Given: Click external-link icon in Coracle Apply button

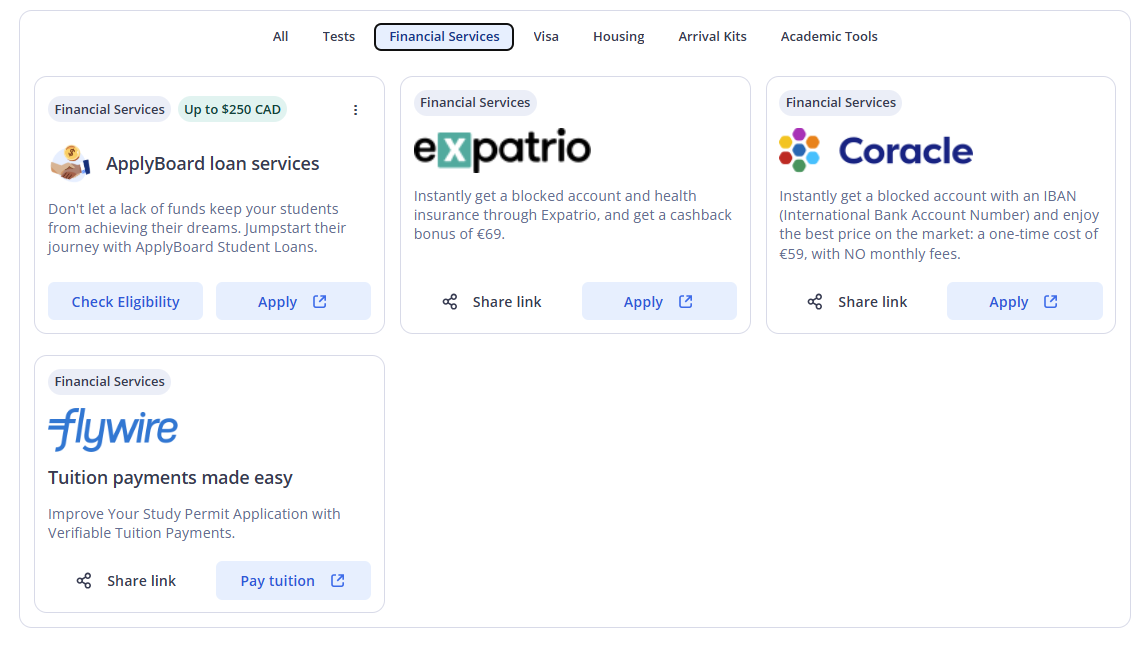Looking at the screenshot, I should (1050, 301).
